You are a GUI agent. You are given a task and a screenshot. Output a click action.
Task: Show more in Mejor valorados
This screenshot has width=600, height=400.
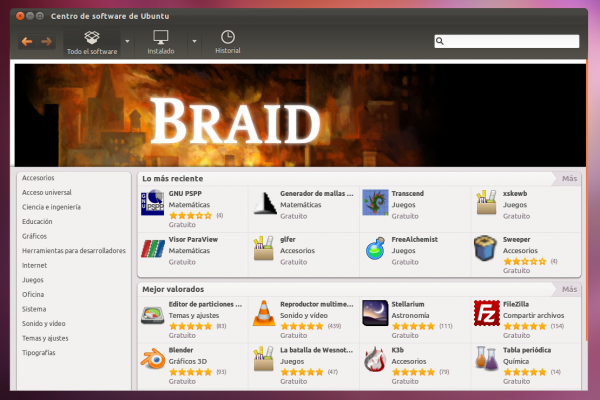(x=569, y=289)
